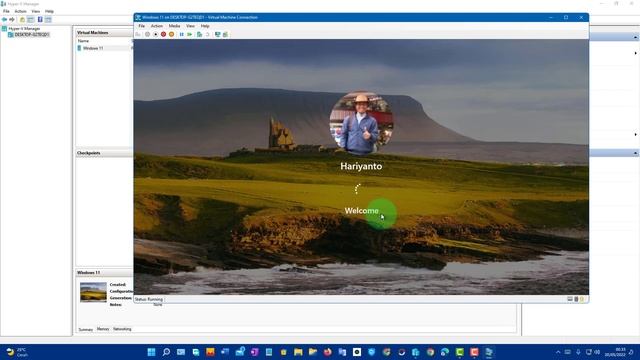Open Firefox from the taskbar

click(x=327, y=352)
